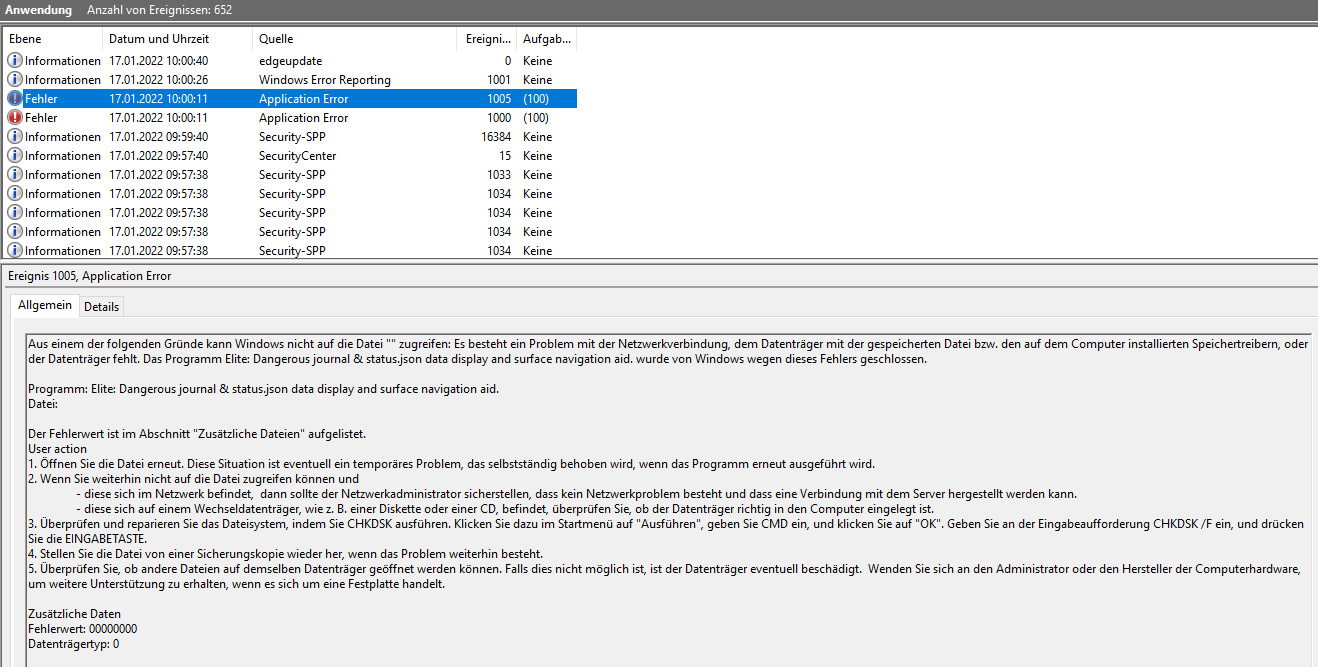Click the info icon of the Windows Error Reporting event

pos(14,80)
